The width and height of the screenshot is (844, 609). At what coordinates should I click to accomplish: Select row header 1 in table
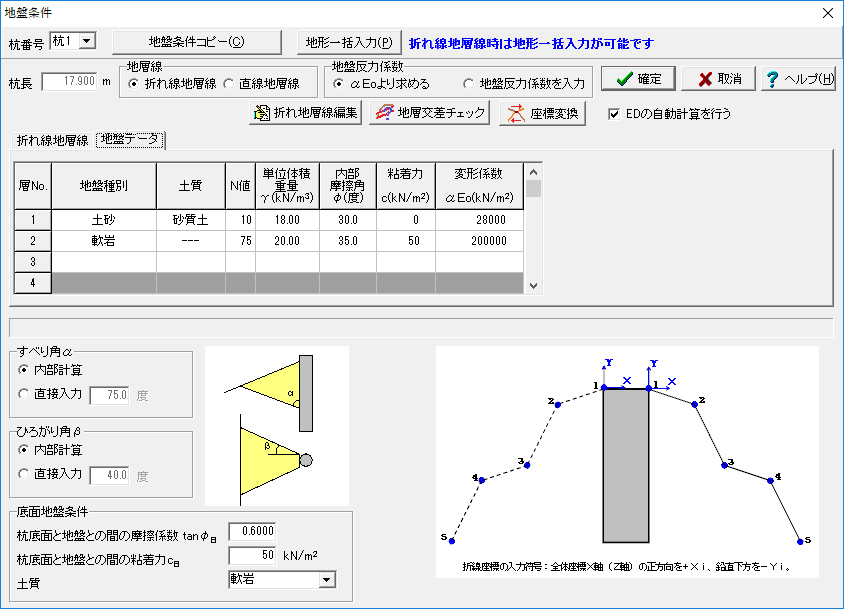point(33,220)
